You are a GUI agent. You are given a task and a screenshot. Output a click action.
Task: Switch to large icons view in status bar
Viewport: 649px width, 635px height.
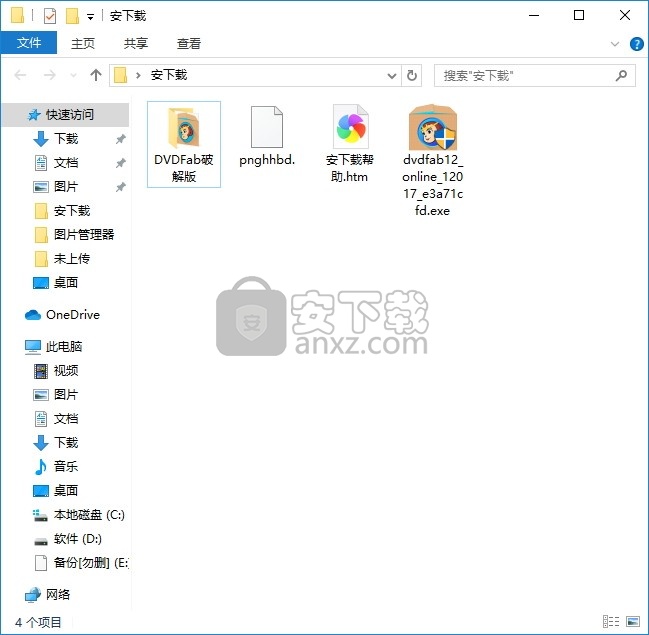pyautogui.click(x=633, y=621)
